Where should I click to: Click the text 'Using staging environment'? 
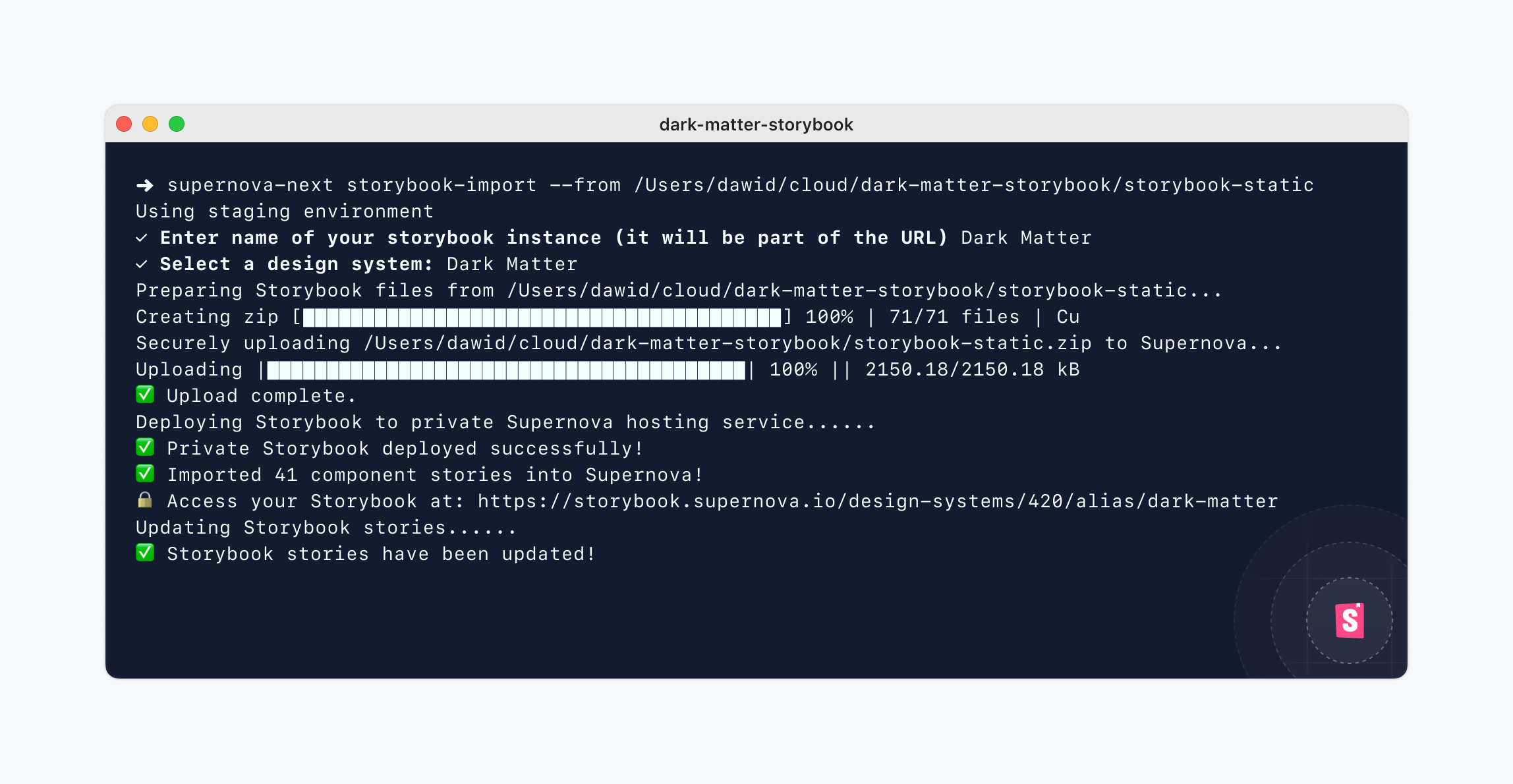pos(285,211)
